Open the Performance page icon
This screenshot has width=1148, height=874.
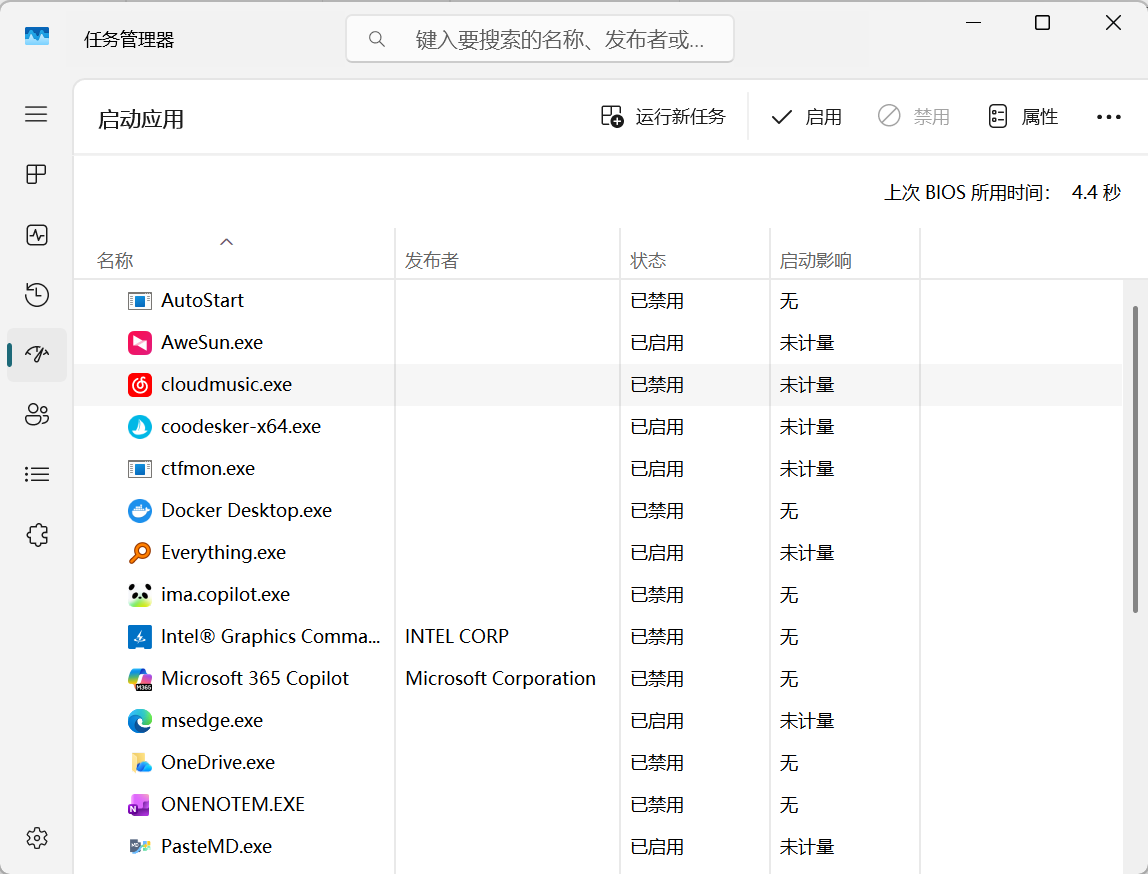click(36, 235)
